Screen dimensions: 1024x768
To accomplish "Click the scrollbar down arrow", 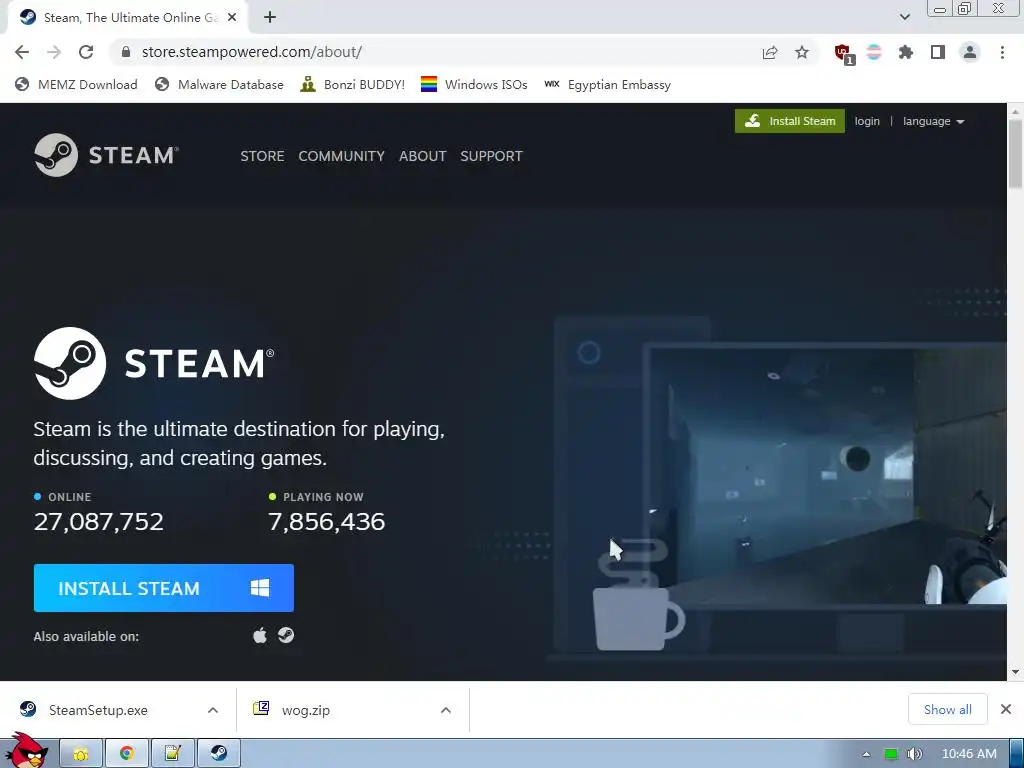I will click(1015, 672).
